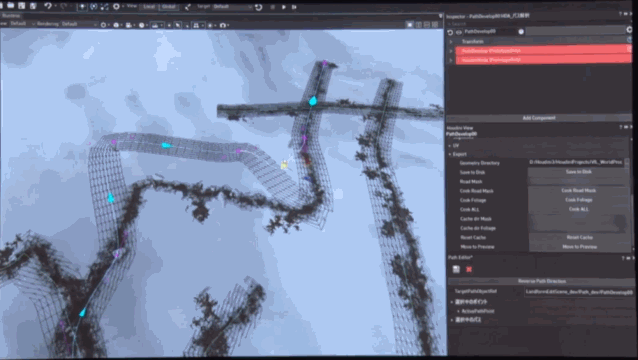Click the Geometry Directory path field
This screenshot has height=360, width=638.
click(x=576, y=162)
